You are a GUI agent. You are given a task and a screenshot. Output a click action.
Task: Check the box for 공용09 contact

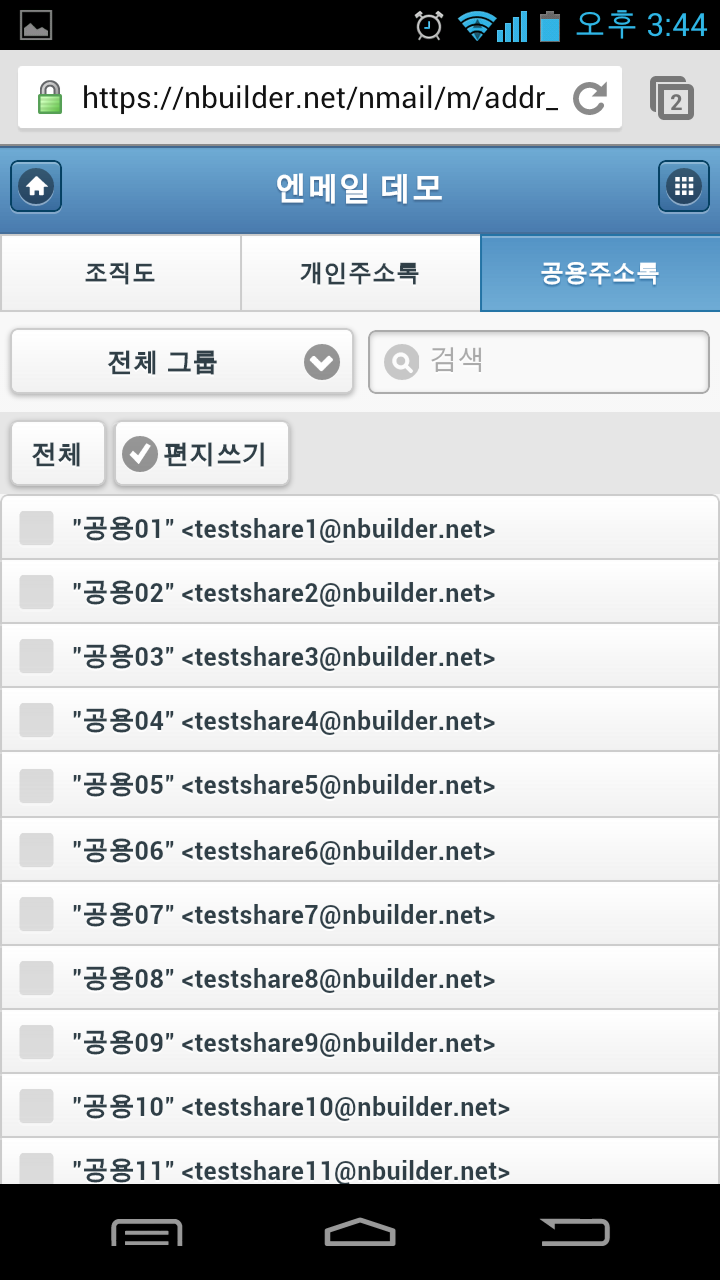coord(37,1042)
